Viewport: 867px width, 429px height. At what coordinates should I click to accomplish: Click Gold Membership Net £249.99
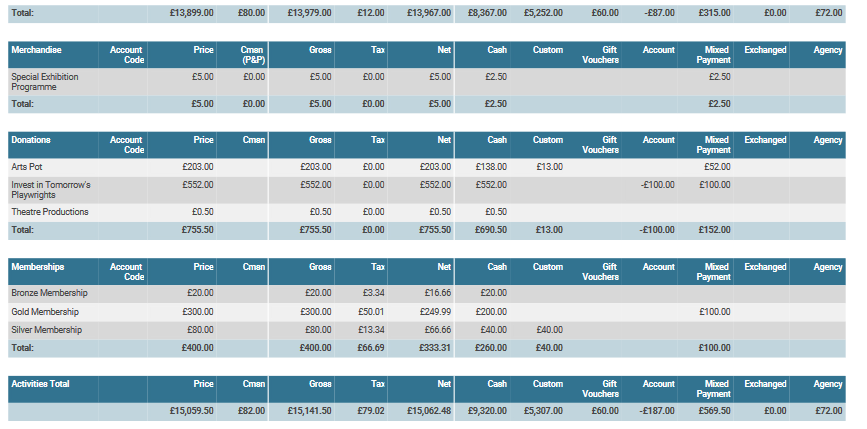435,312
